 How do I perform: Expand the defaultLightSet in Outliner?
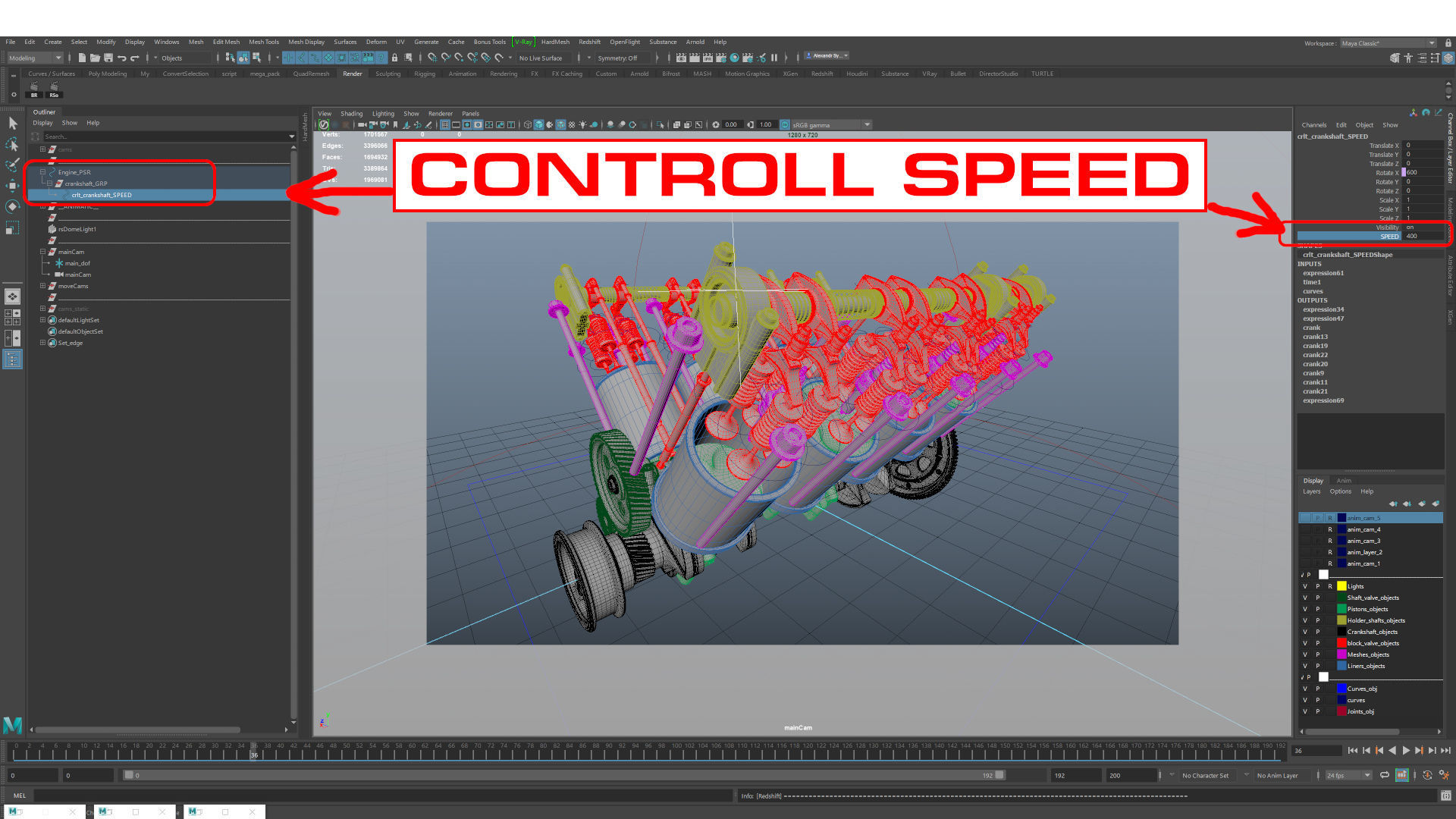pos(42,320)
